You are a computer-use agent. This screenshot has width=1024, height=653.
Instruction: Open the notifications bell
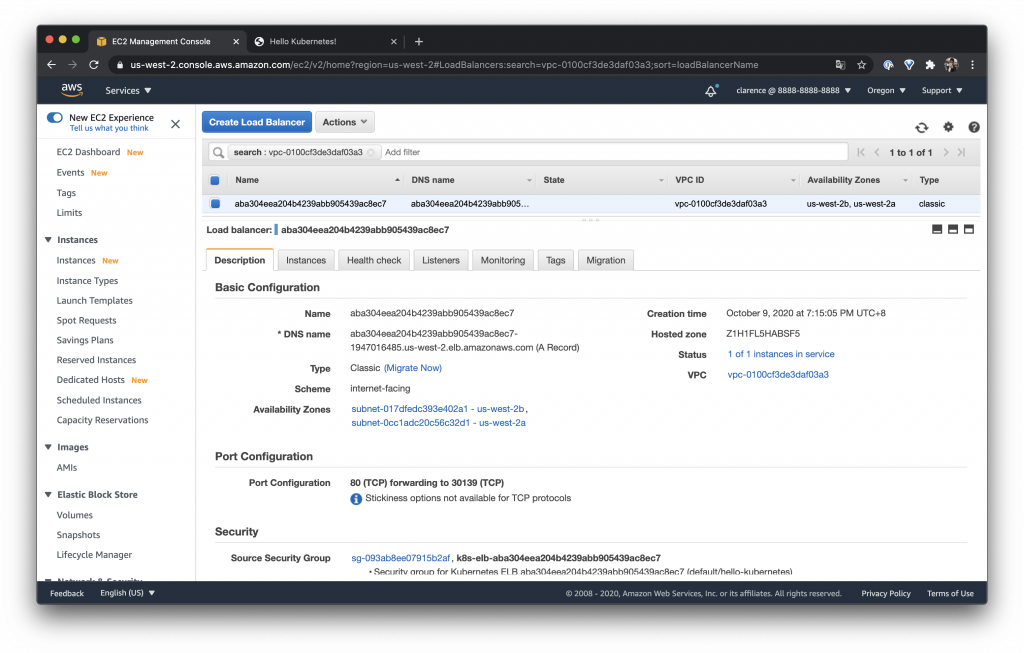point(711,91)
